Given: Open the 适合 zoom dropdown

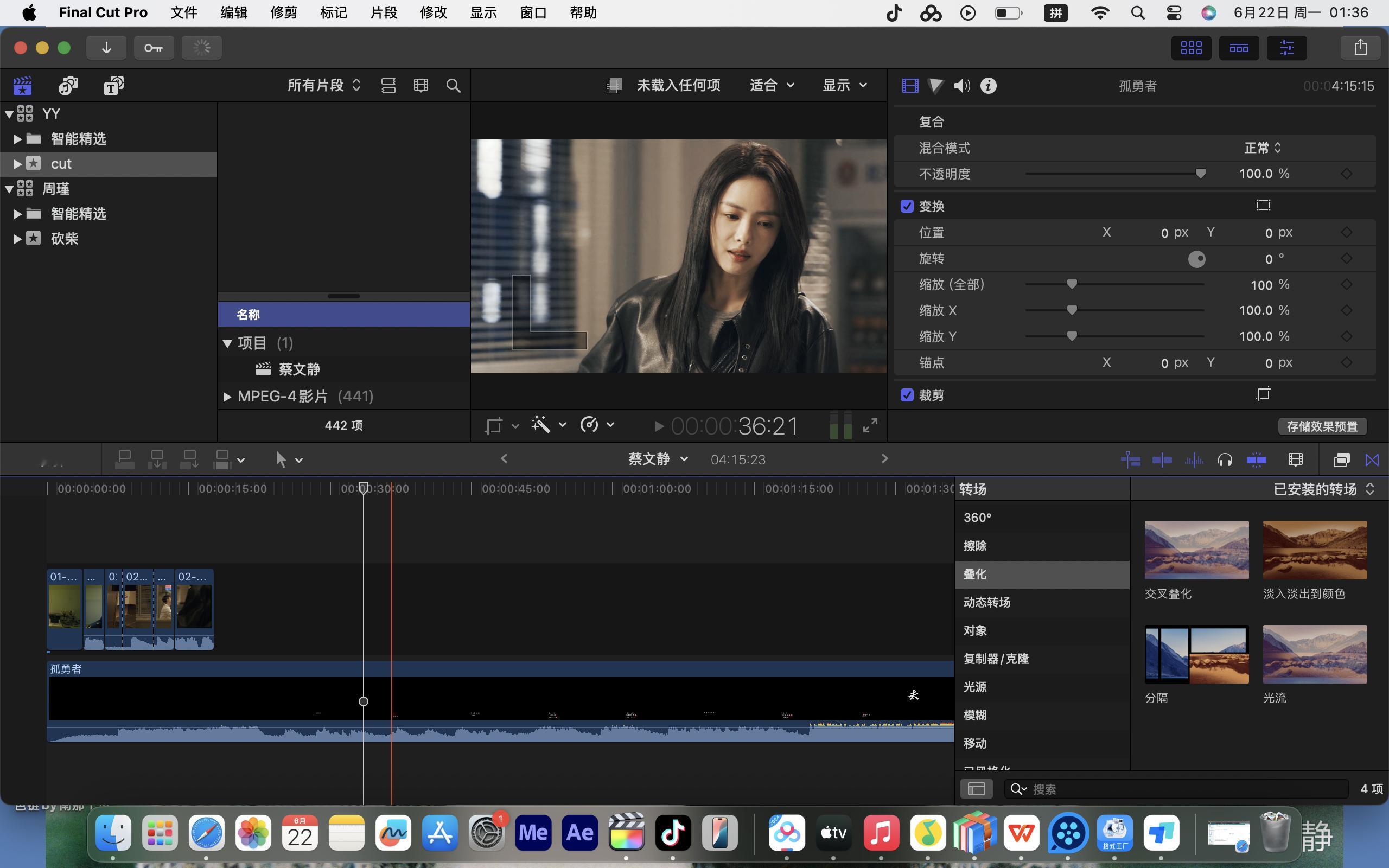Looking at the screenshot, I should (772, 86).
